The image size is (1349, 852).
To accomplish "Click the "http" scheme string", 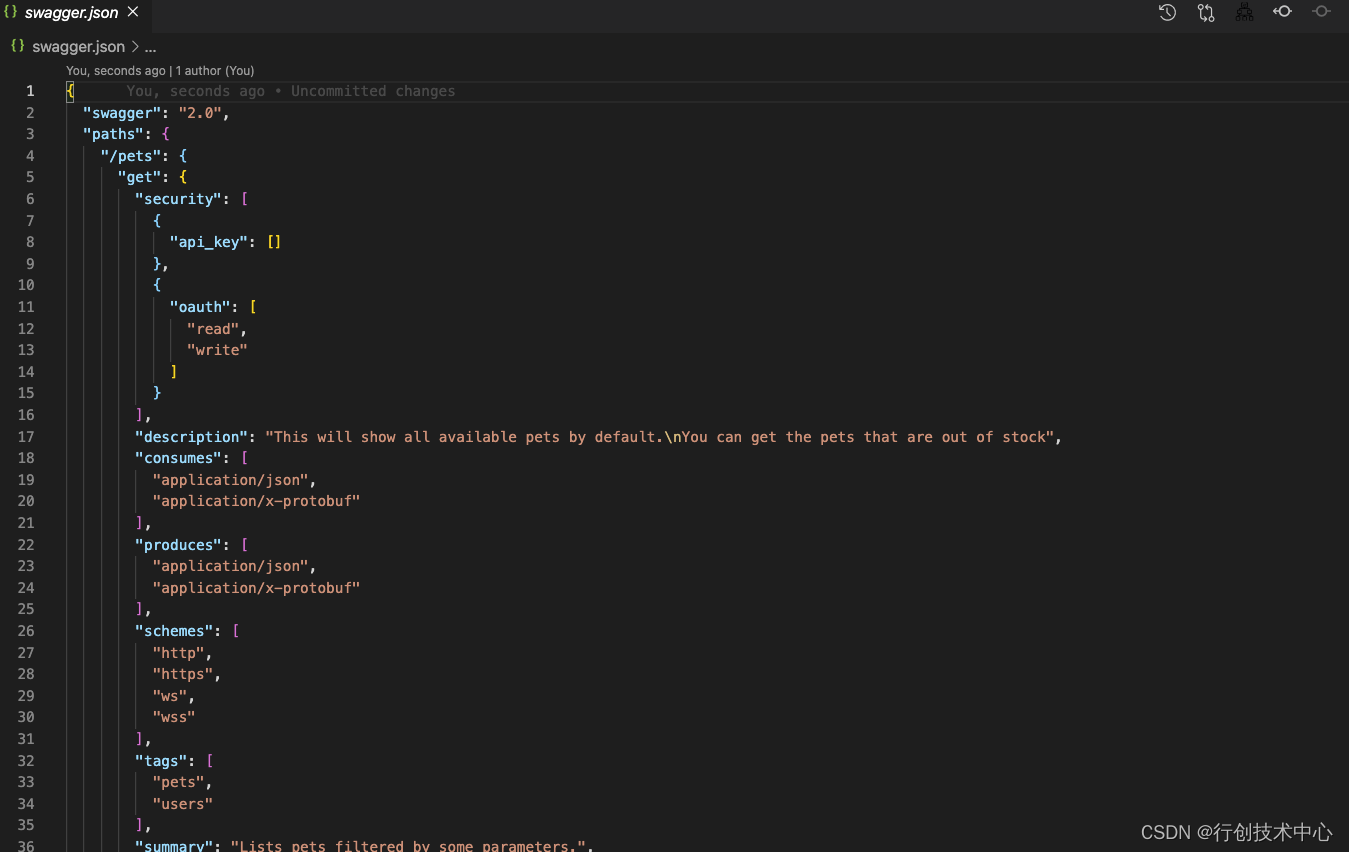I will point(178,653).
